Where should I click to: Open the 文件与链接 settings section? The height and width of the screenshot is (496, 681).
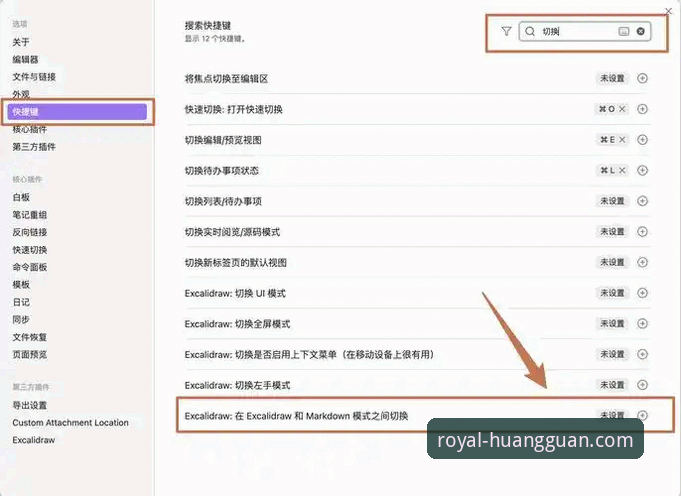(x=34, y=77)
